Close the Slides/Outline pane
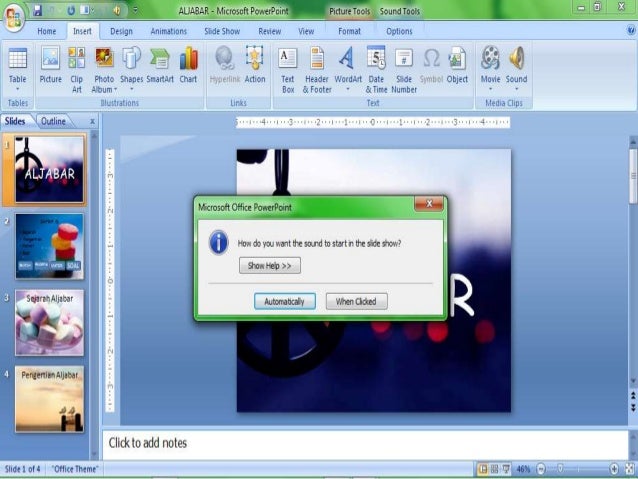The width and height of the screenshot is (638, 479). (92, 121)
